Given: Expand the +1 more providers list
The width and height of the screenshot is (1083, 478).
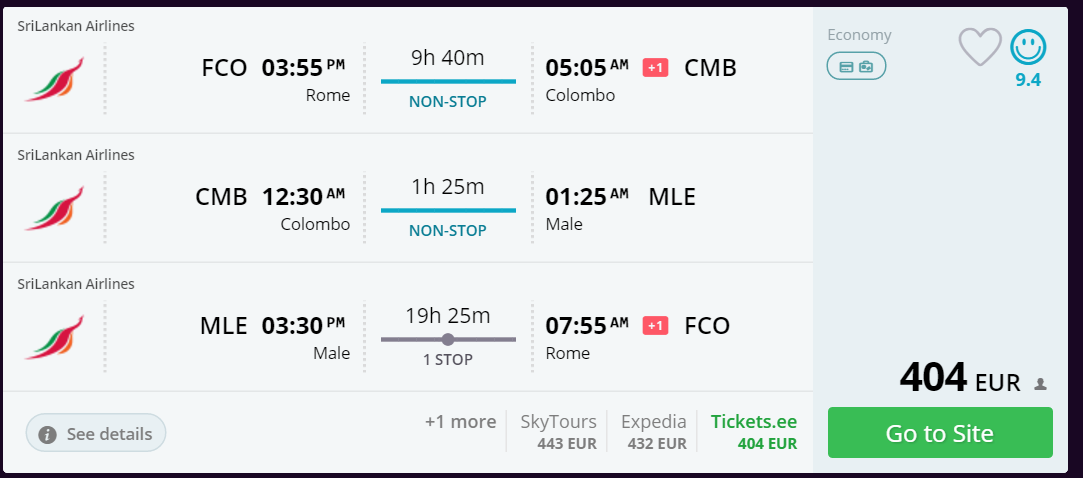Looking at the screenshot, I should [x=460, y=422].
